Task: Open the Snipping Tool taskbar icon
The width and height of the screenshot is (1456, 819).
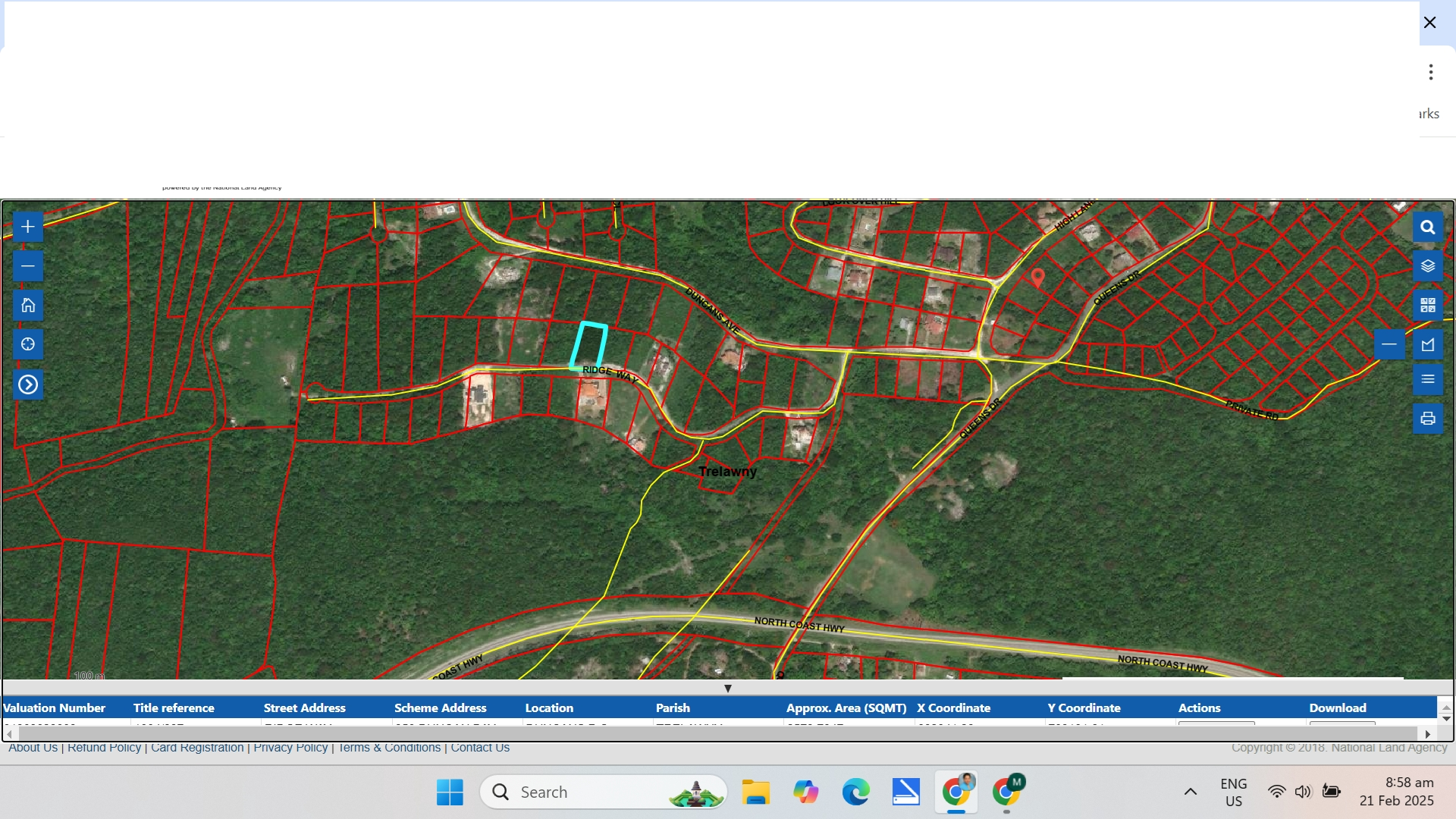Action: 906,792
